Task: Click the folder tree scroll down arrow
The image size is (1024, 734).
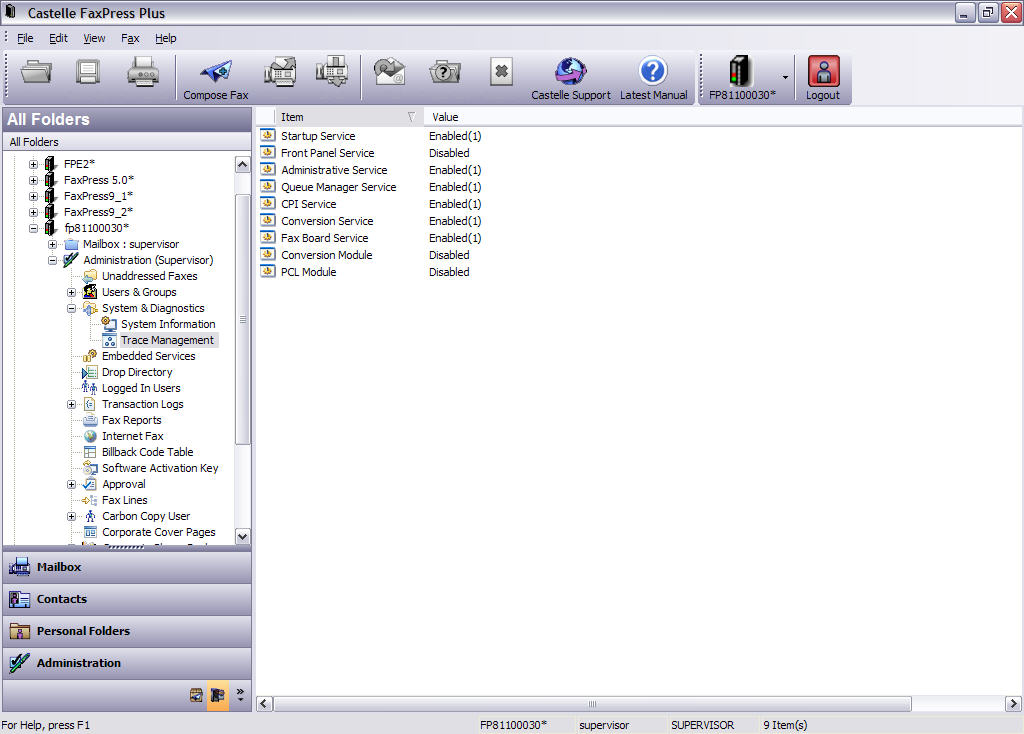Action: (x=242, y=536)
